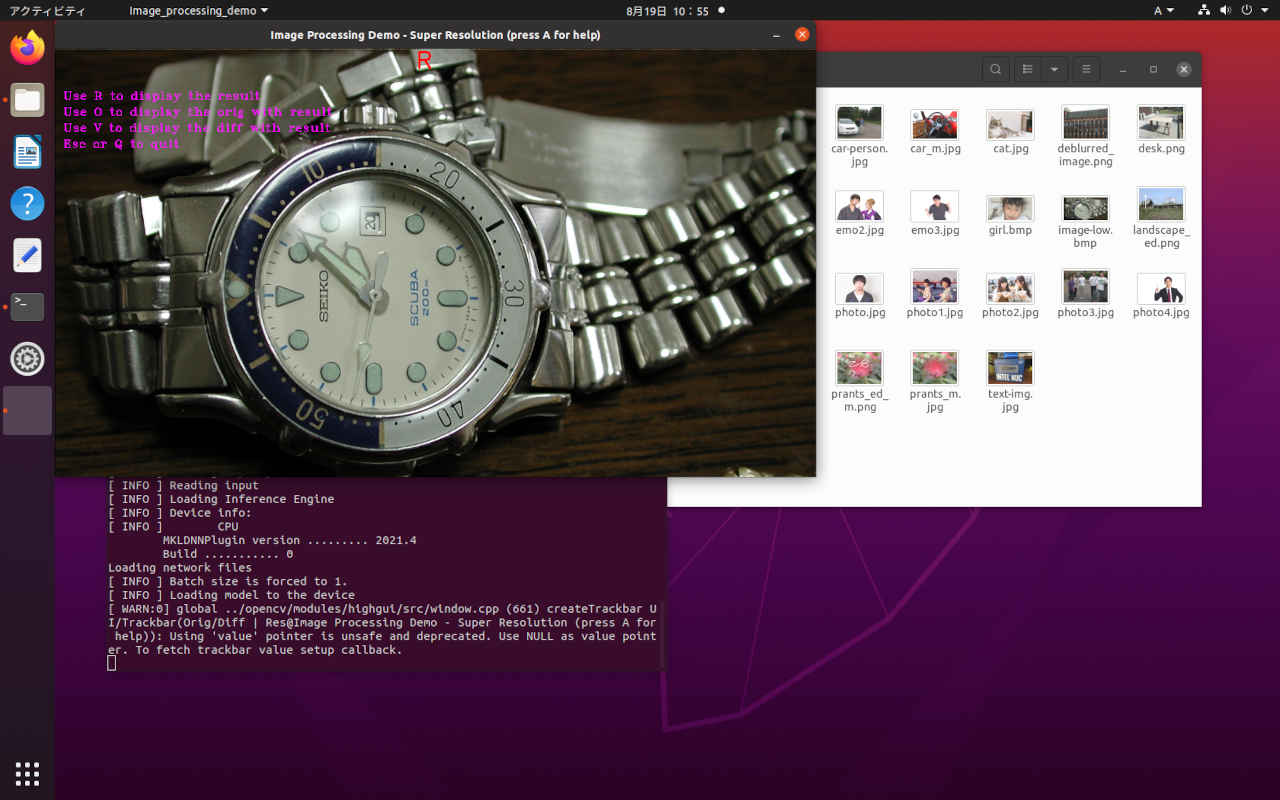Open the Image_processing_demo app menu
The width and height of the screenshot is (1280, 800).
click(198, 11)
